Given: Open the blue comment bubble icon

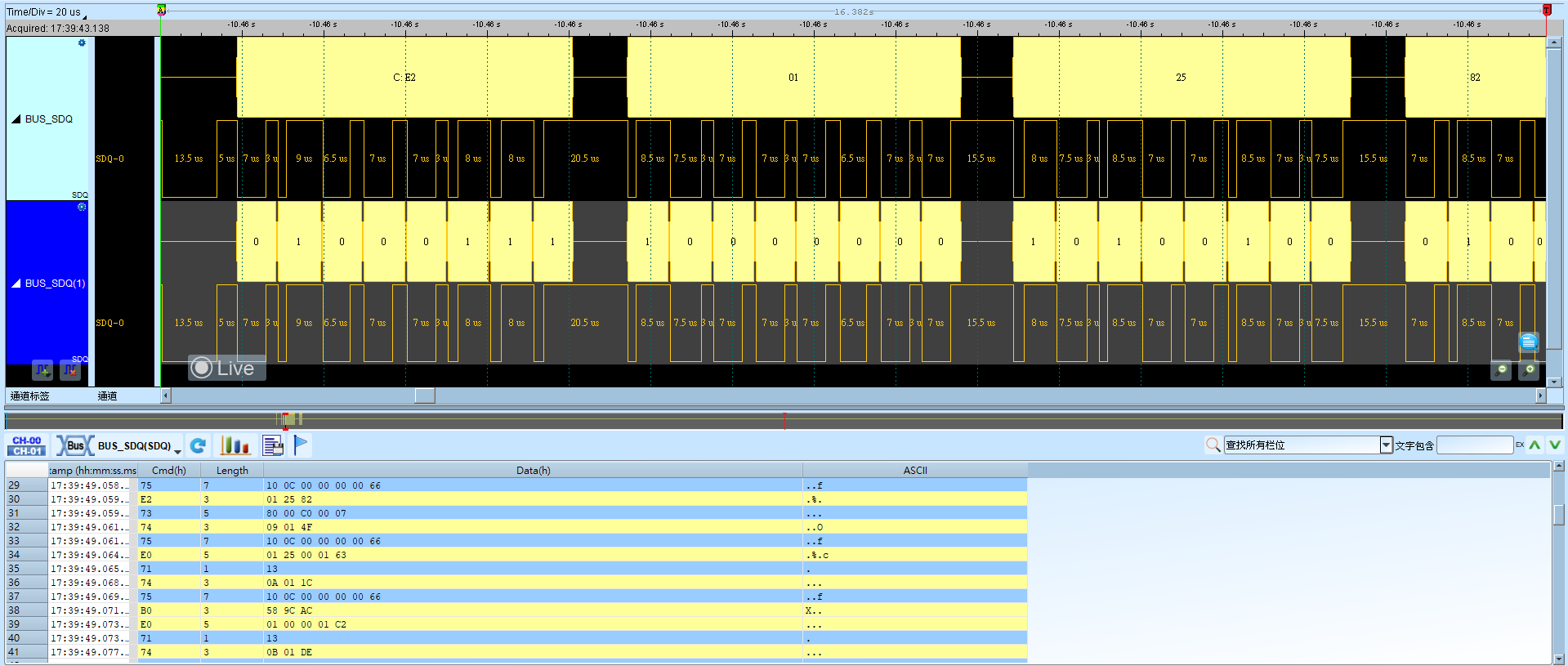Looking at the screenshot, I should (1529, 342).
